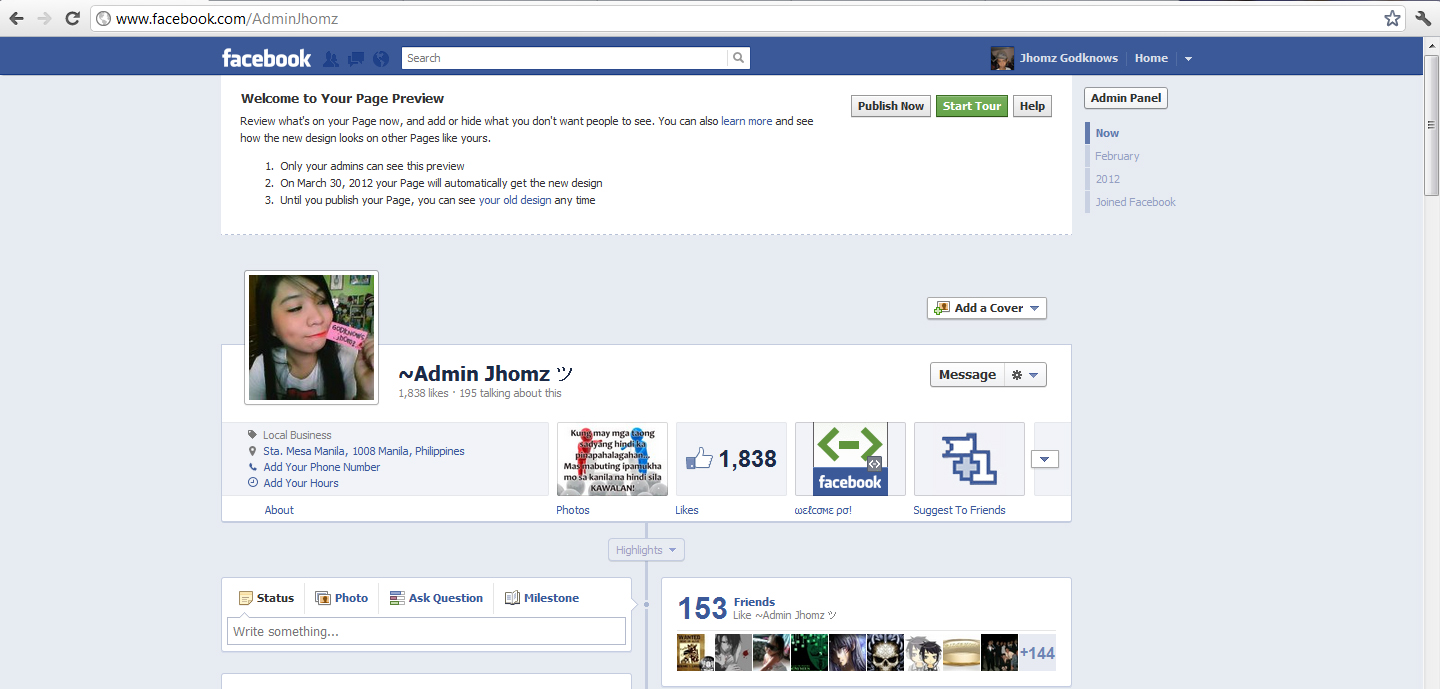Expand more apps with the down-arrow button

(x=1044, y=459)
